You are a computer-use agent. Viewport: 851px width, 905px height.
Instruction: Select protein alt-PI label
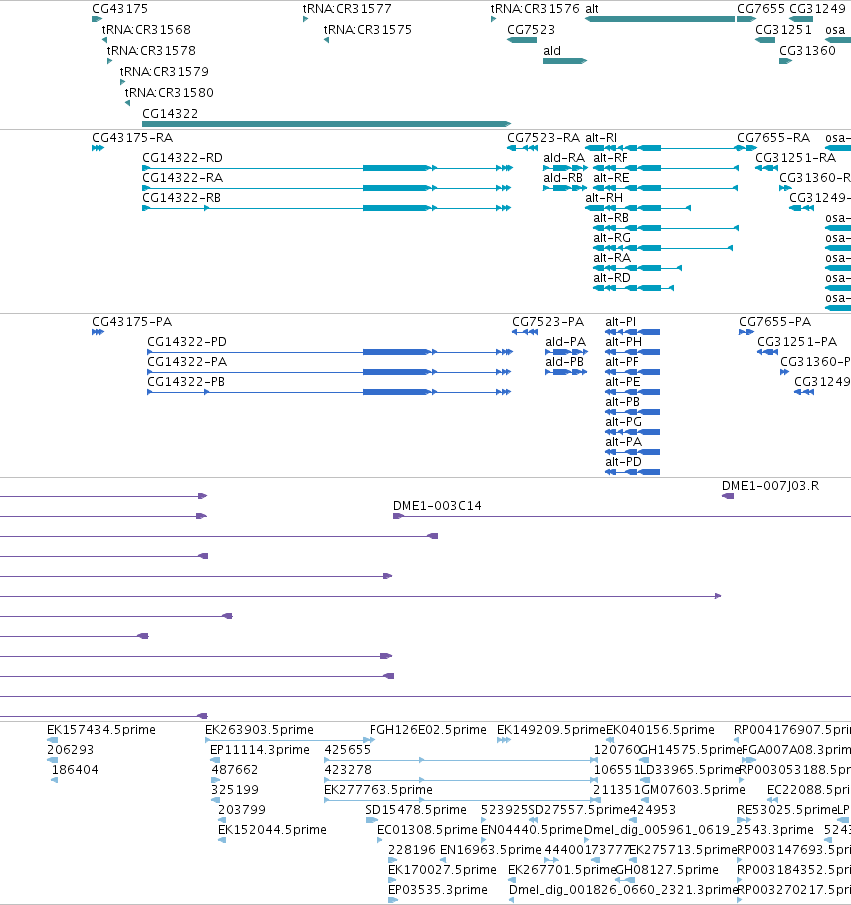[621, 322]
